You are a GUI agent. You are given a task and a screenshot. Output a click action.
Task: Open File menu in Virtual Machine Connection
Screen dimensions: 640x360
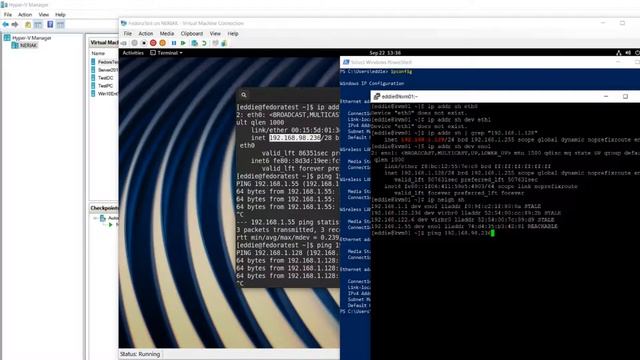(x=128, y=33)
